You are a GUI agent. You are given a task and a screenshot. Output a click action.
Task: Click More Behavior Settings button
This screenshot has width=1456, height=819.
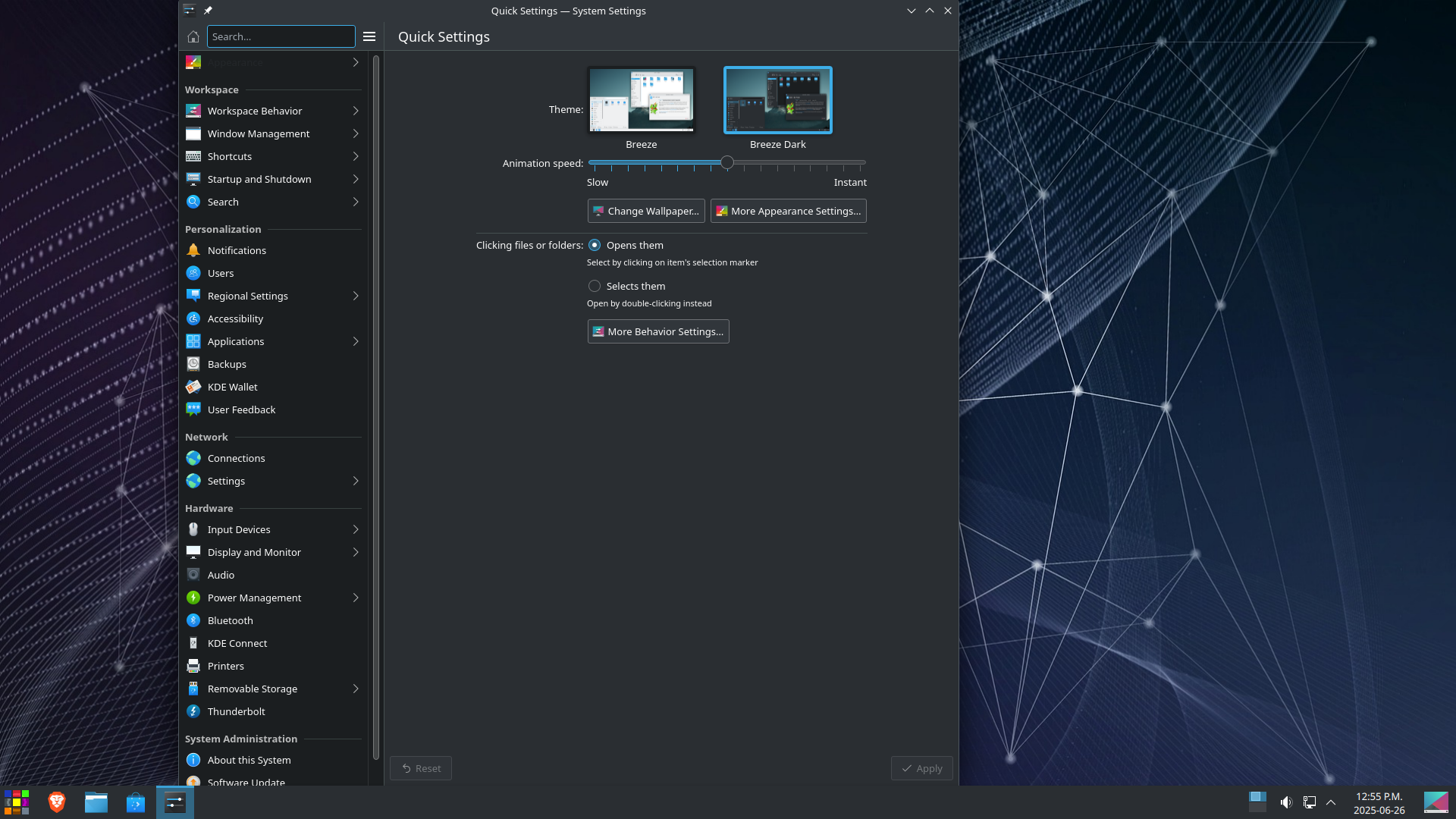658,331
